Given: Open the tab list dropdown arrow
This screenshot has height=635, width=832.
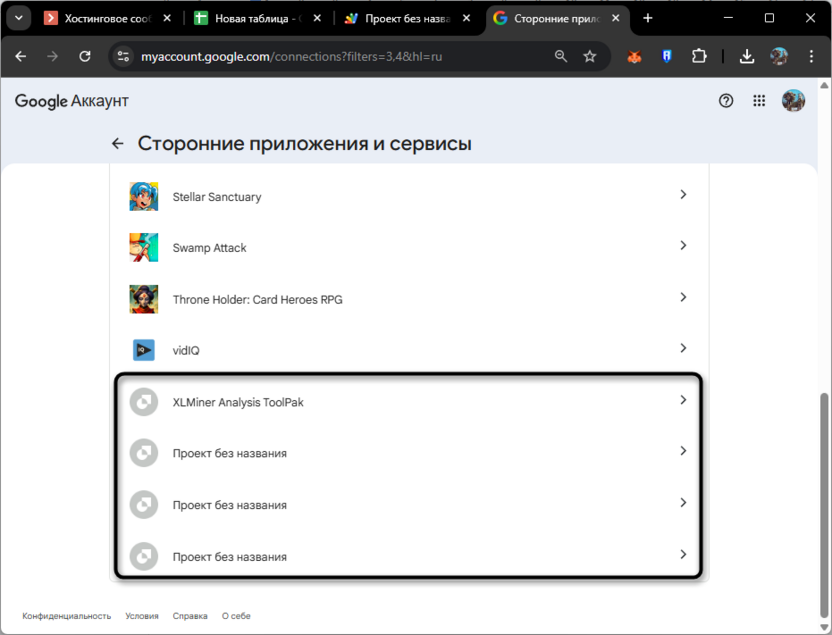Looking at the screenshot, I should coord(18,17).
